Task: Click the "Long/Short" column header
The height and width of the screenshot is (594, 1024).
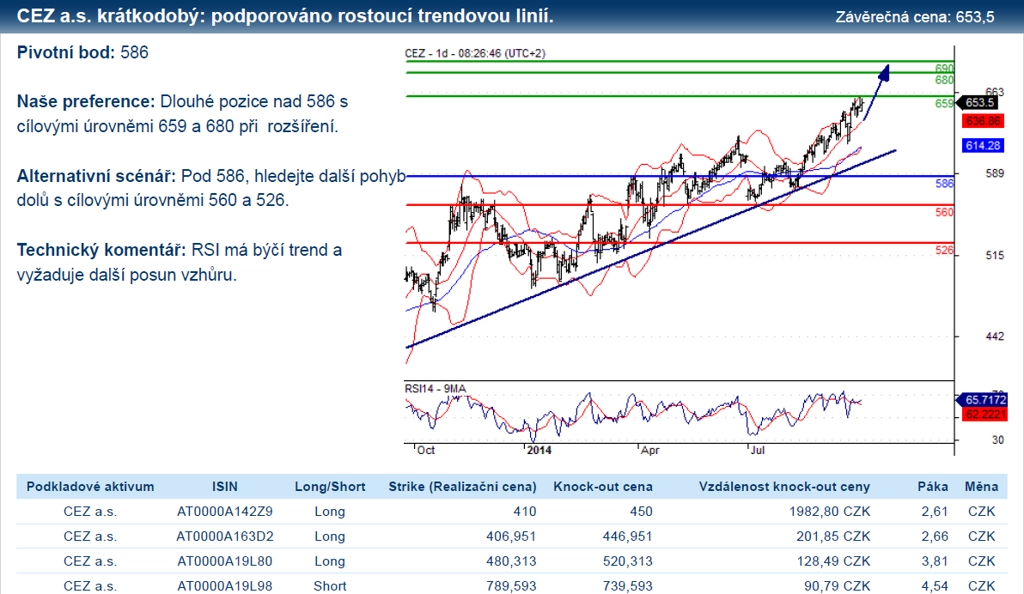Action: pyautogui.click(x=330, y=486)
